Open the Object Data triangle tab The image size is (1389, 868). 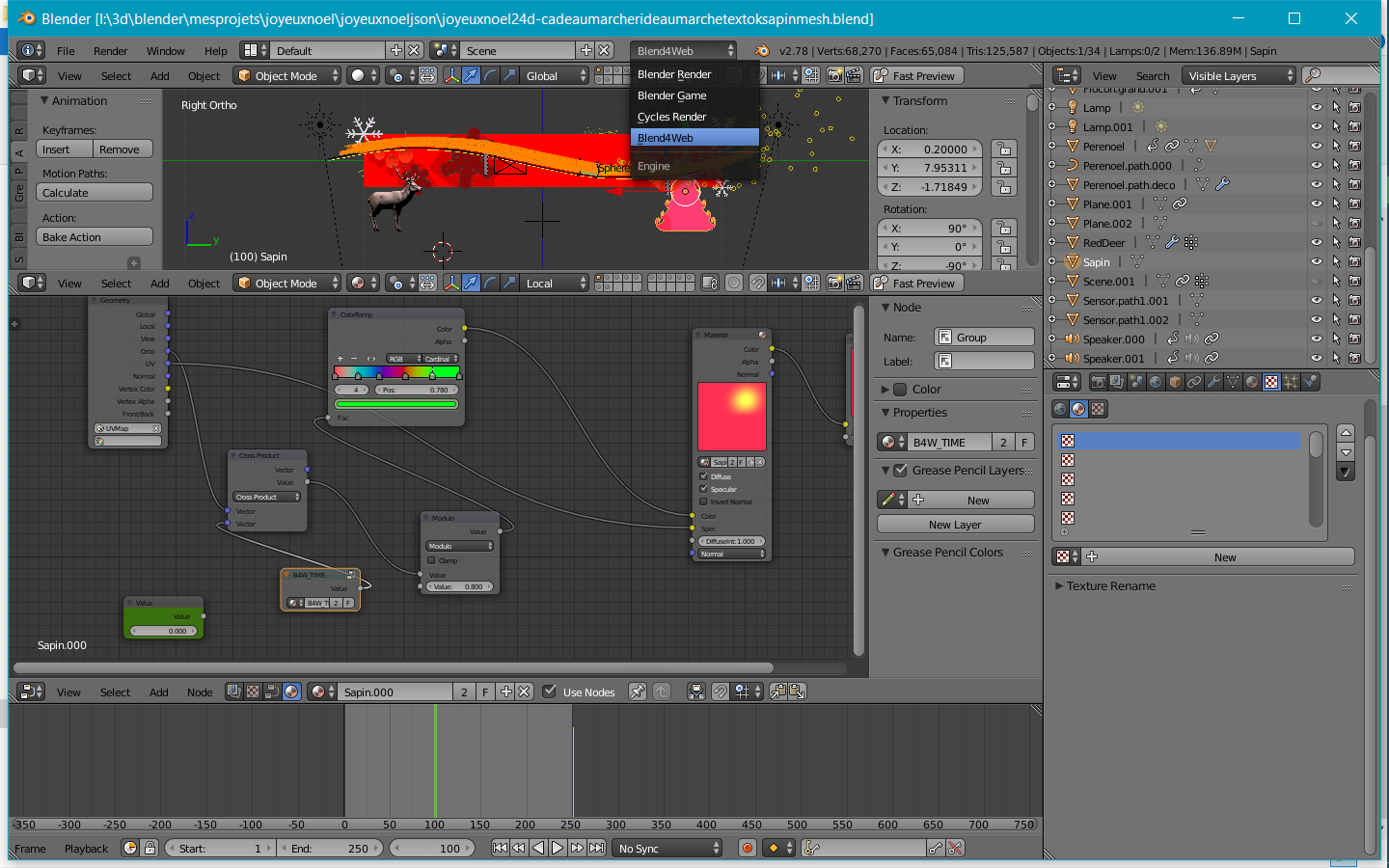(1233, 382)
